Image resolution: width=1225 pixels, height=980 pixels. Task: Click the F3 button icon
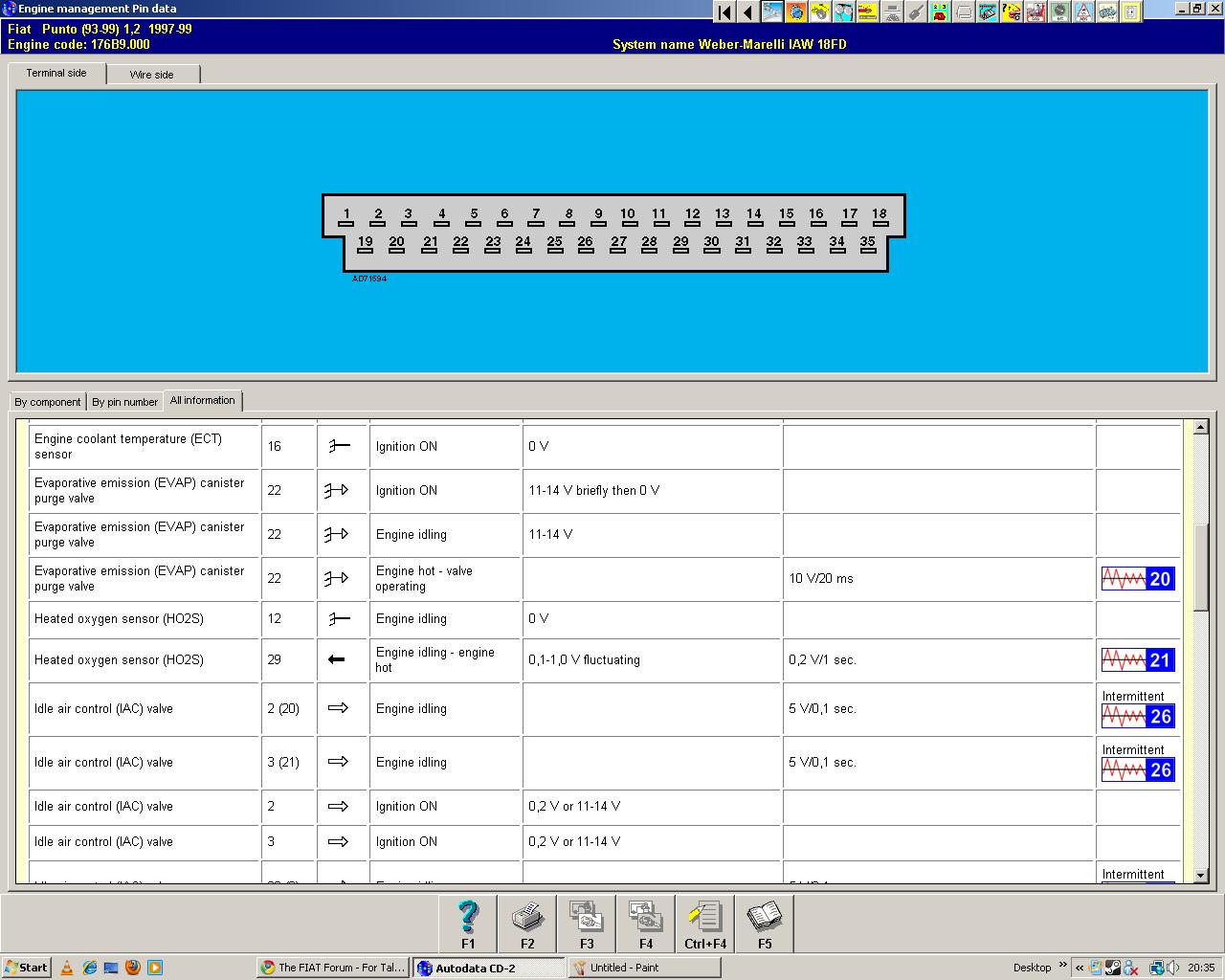pos(587,924)
